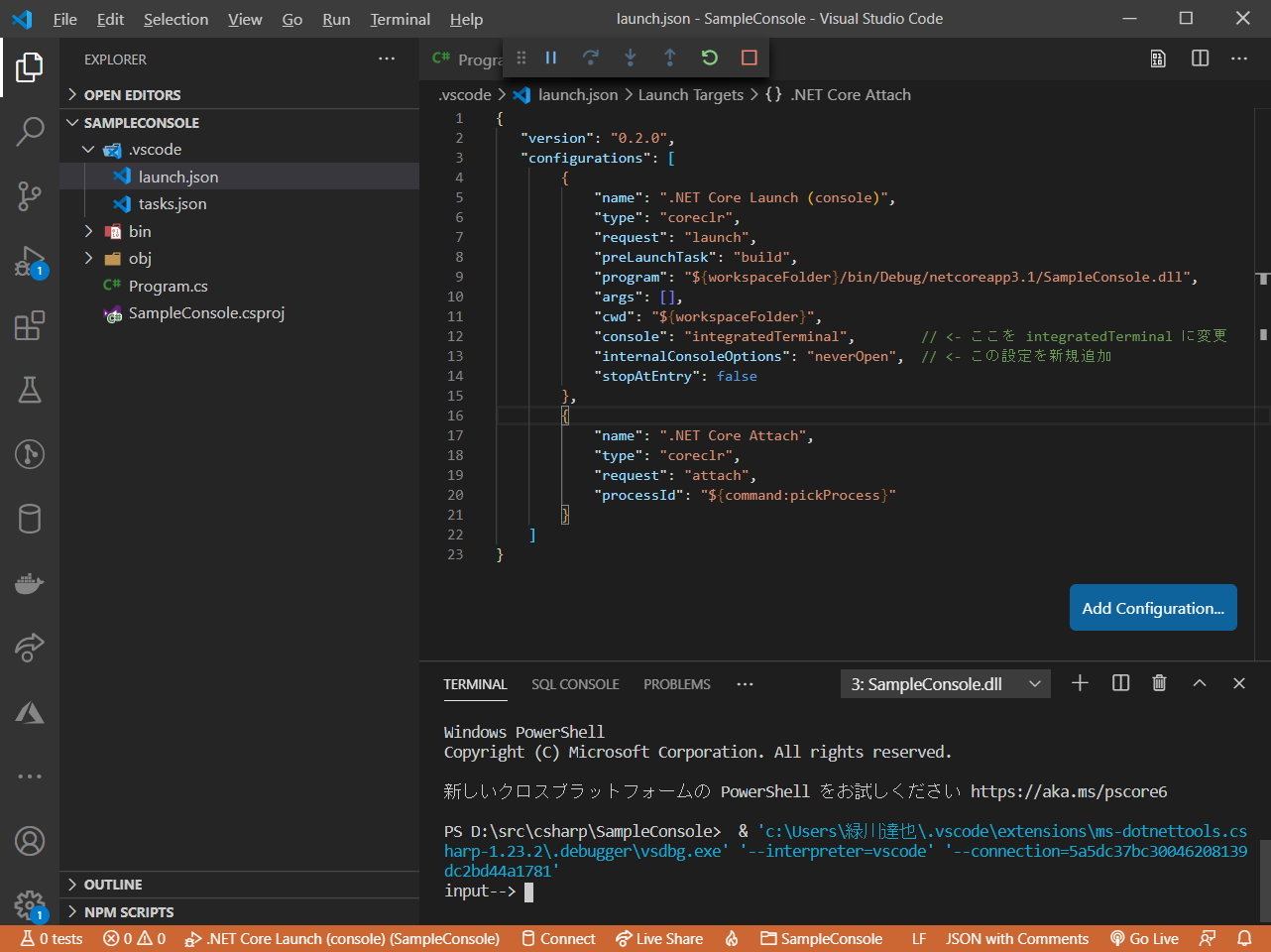
Task: Stop the debug session
Action: click(750, 59)
